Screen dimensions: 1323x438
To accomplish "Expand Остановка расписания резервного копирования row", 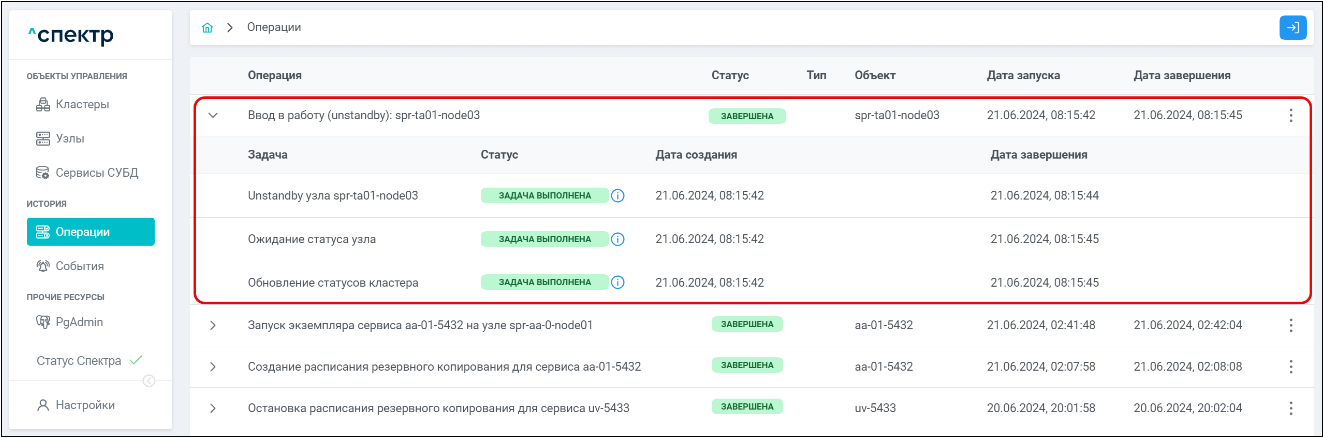I will pyautogui.click(x=213, y=409).
